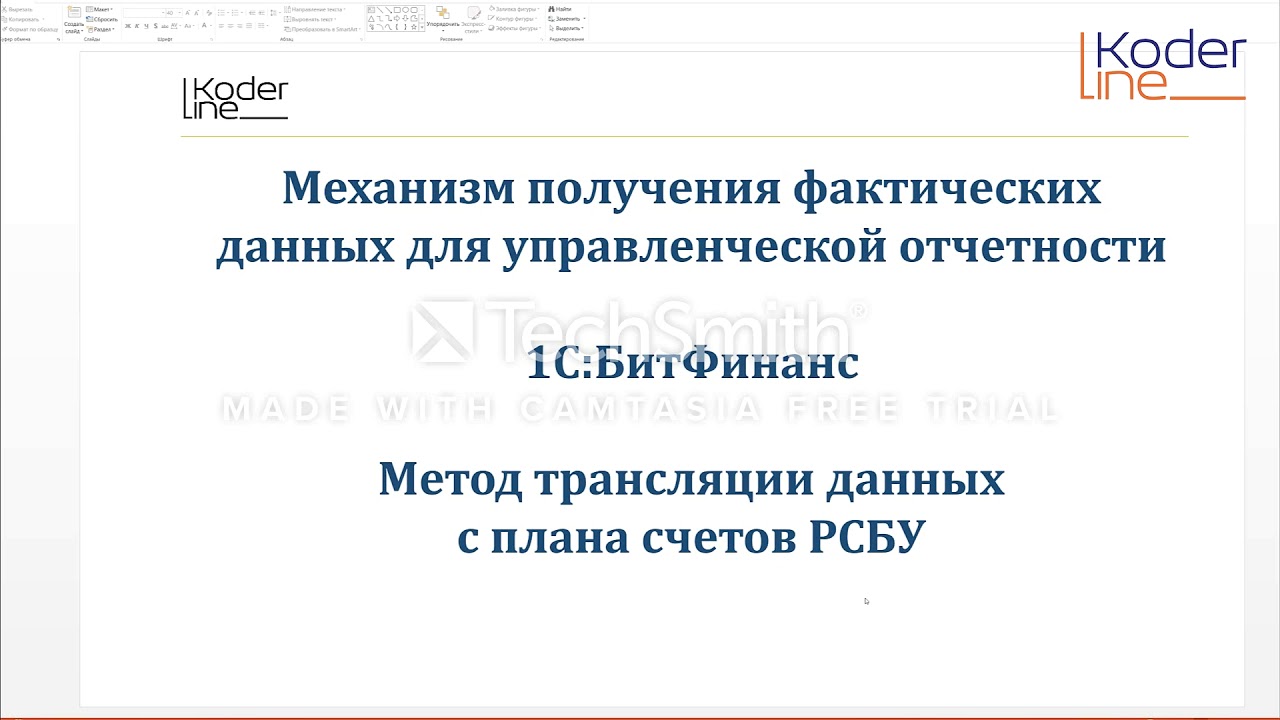
Task: Open change case Aa dropdown
Action: [x=189, y=26]
